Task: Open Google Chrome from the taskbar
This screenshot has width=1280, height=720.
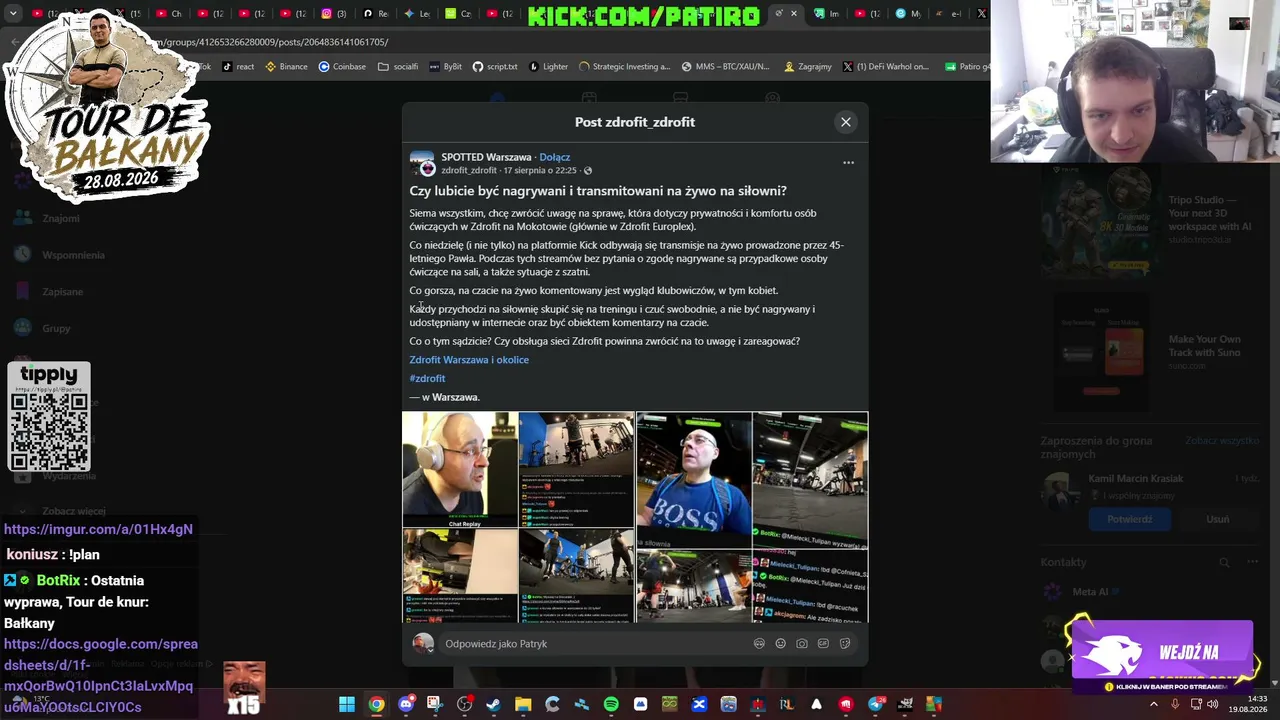Action: click(x=376, y=704)
